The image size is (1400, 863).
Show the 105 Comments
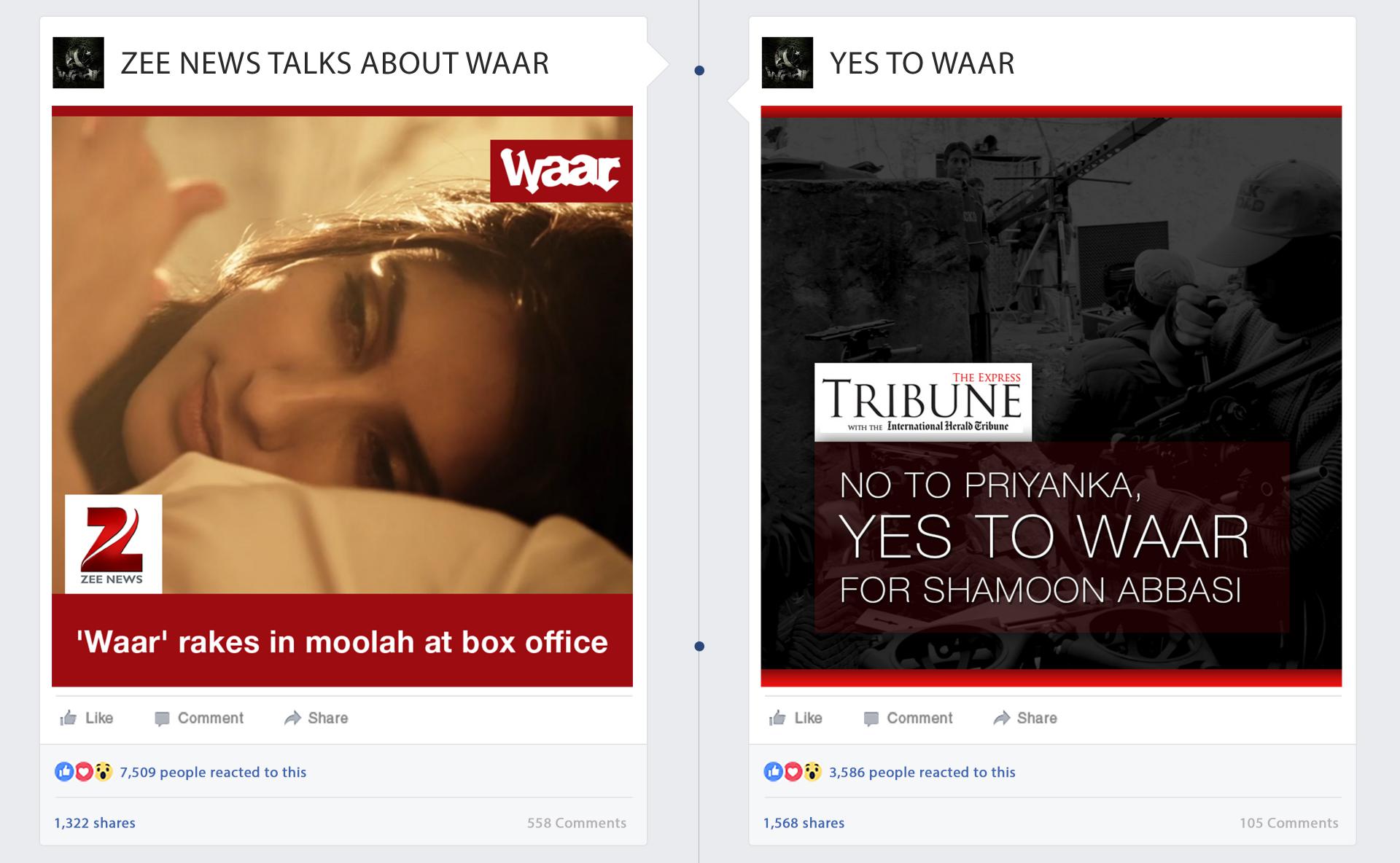tap(1288, 823)
